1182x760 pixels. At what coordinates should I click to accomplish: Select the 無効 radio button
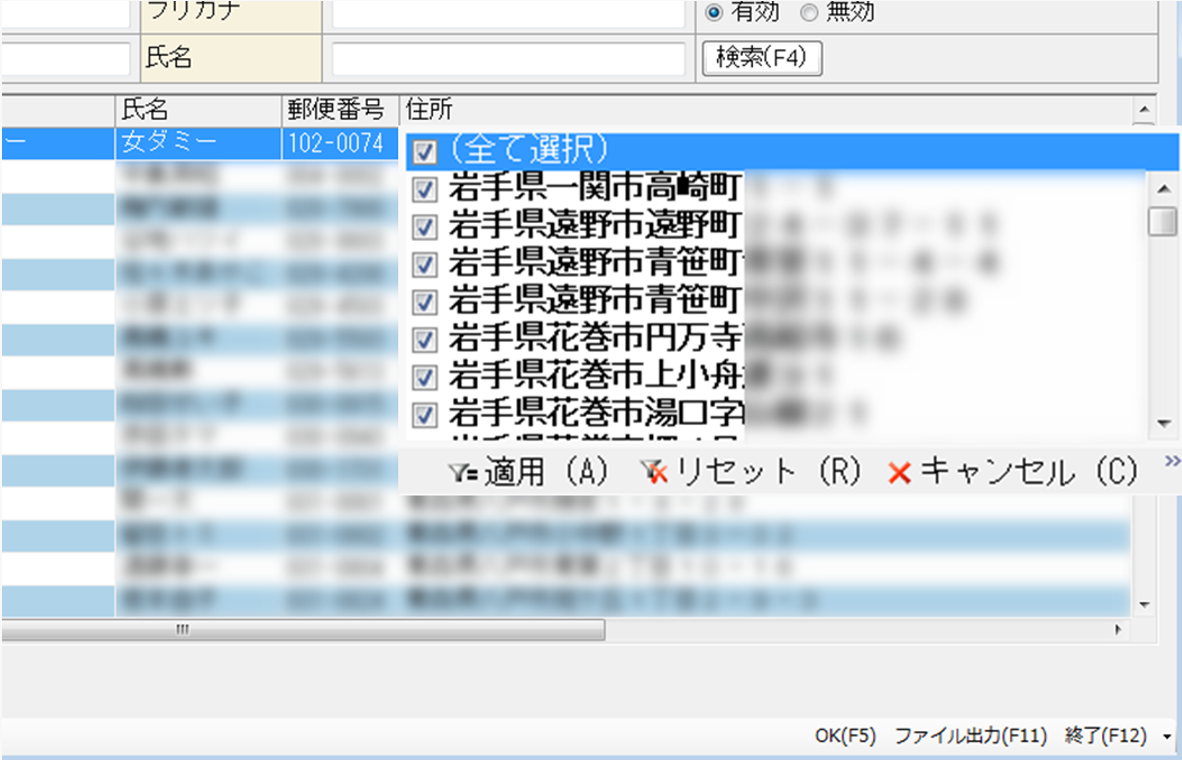(808, 13)
